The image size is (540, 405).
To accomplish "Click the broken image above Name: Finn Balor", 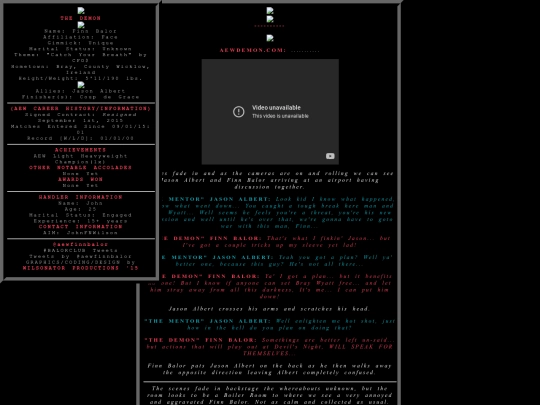I will pyautogui.click(x=81, y=25).
